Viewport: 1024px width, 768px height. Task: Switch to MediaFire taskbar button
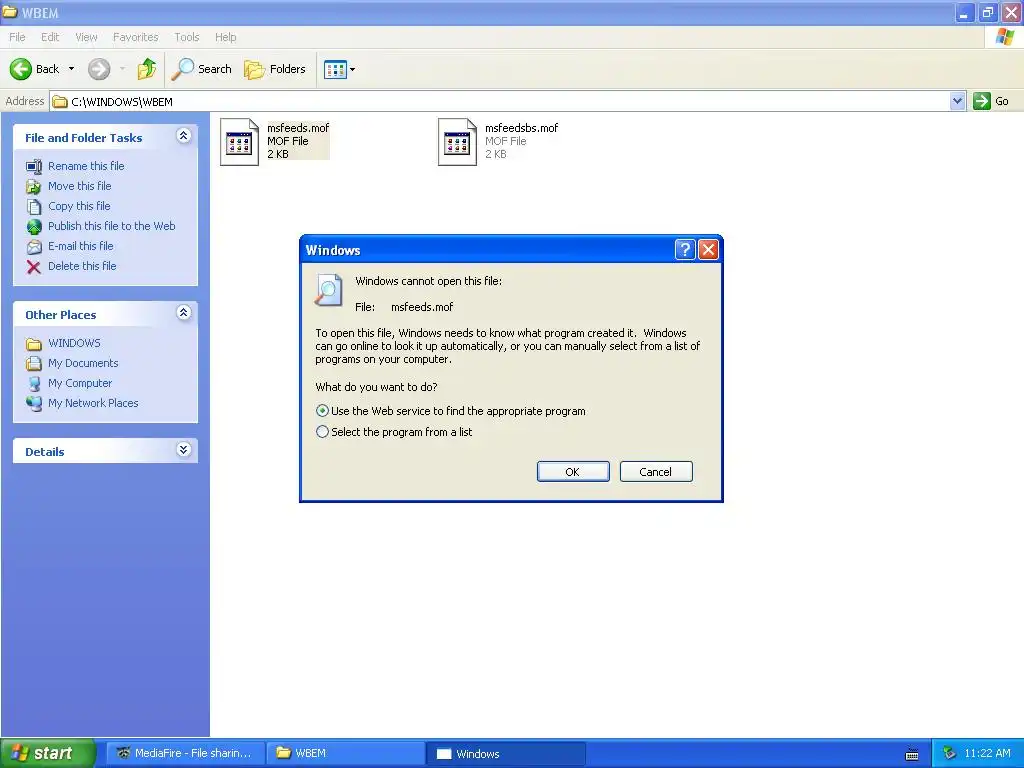(x=185, y=753)
